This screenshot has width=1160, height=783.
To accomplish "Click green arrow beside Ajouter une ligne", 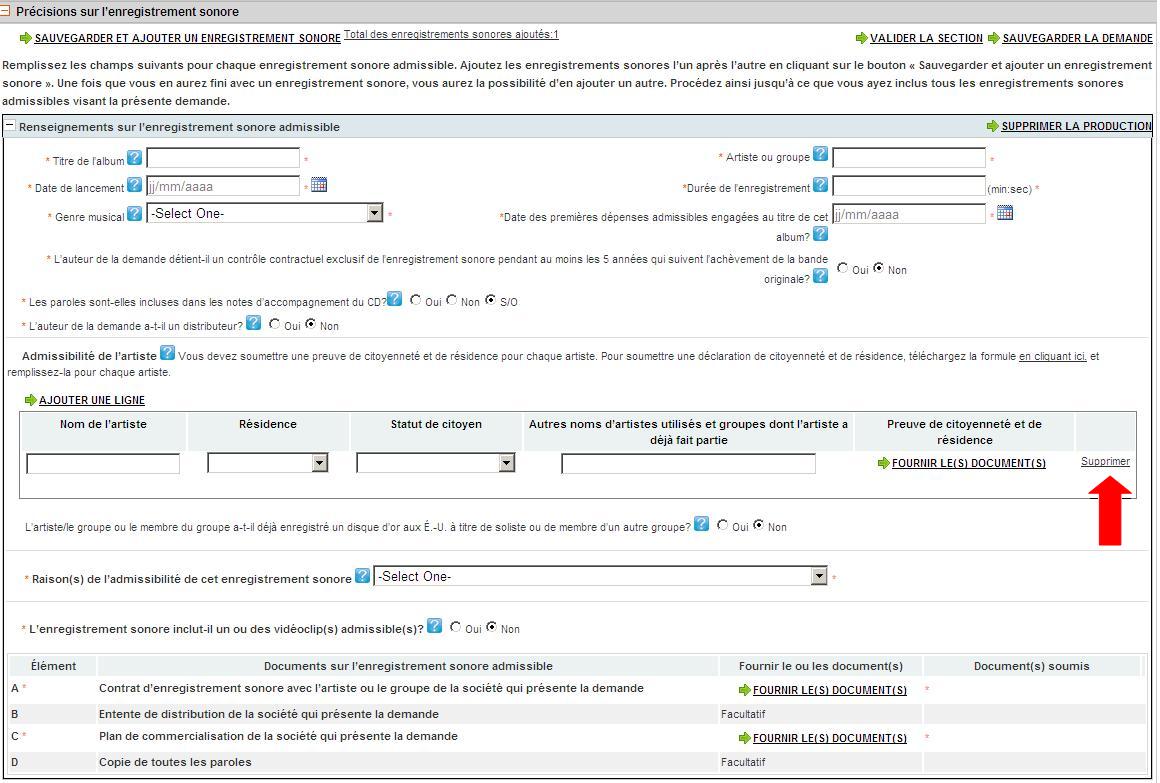I will click(x=30, y=400).
